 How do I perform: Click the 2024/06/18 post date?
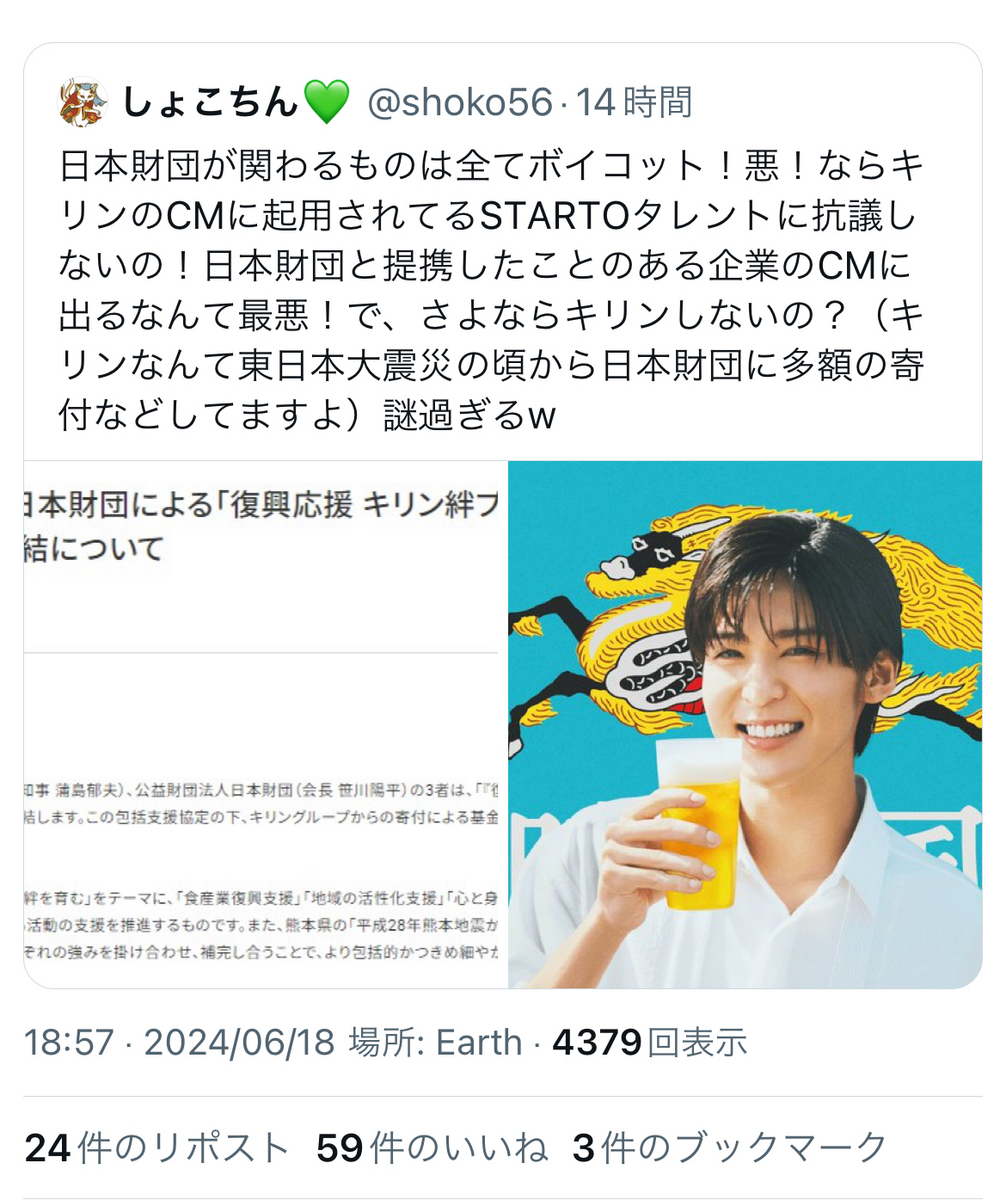pos(239,1043)
